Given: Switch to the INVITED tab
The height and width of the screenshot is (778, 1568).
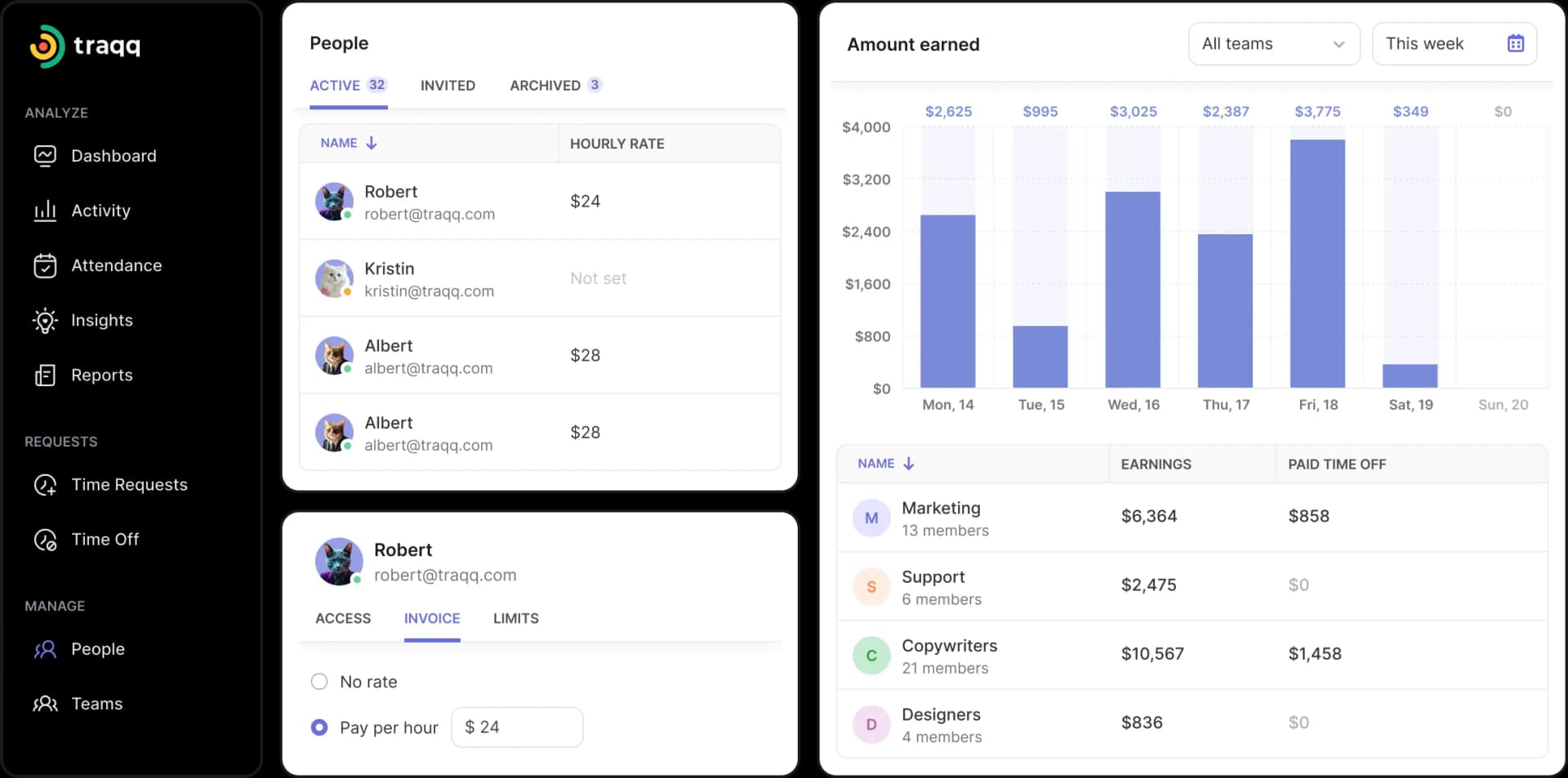Looking at the screenshot, I should (448, 85).
